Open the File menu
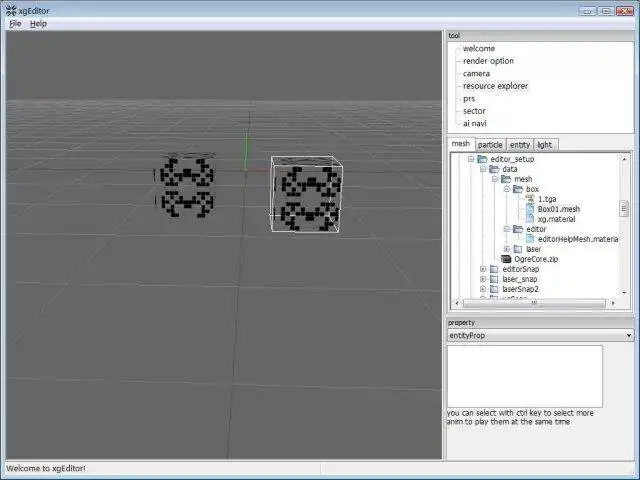The image size is (640, 480). pyautogui.click(x=15, y=24)
